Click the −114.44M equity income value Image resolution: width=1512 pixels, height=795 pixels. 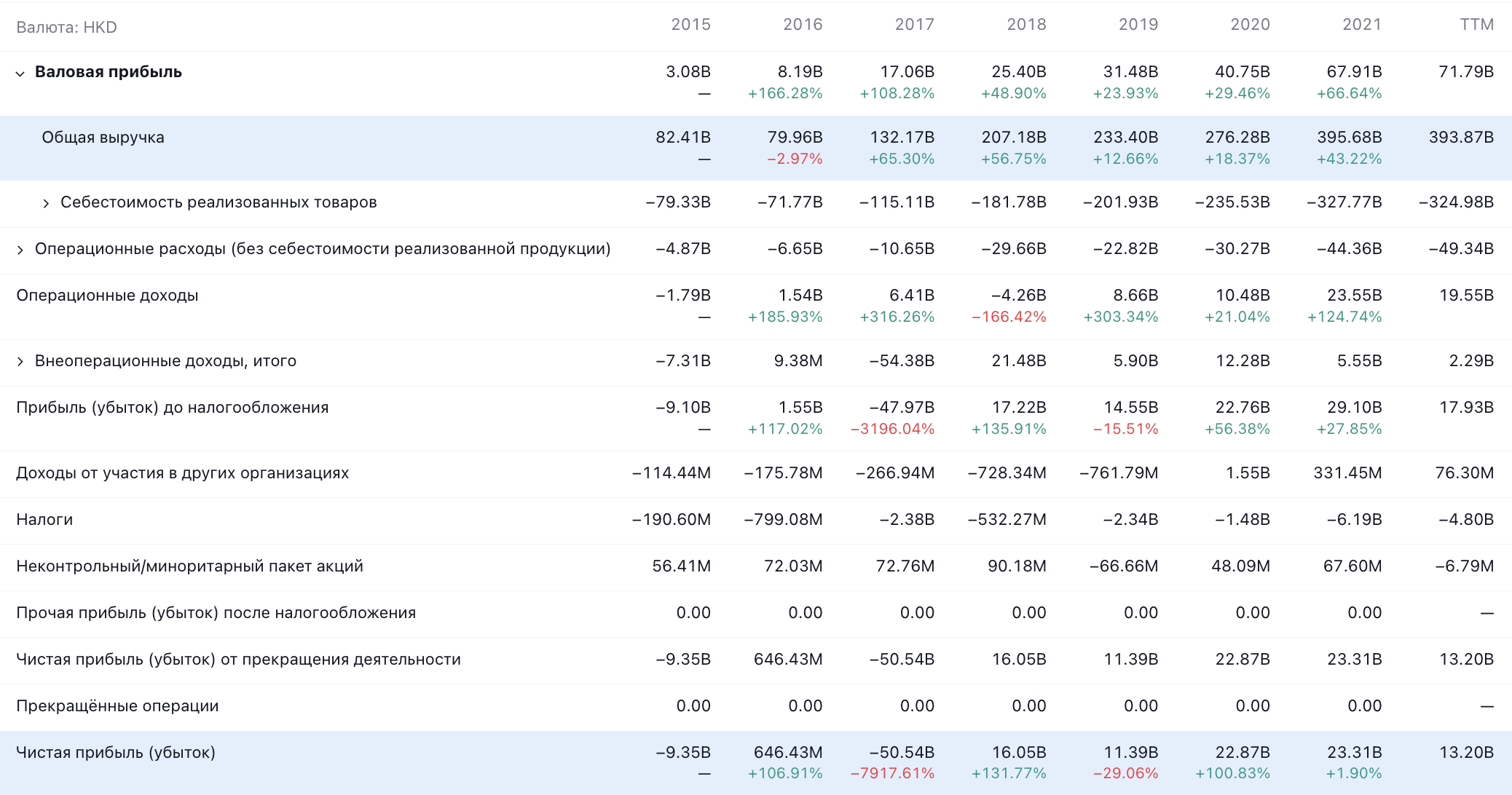pos(672,473)
